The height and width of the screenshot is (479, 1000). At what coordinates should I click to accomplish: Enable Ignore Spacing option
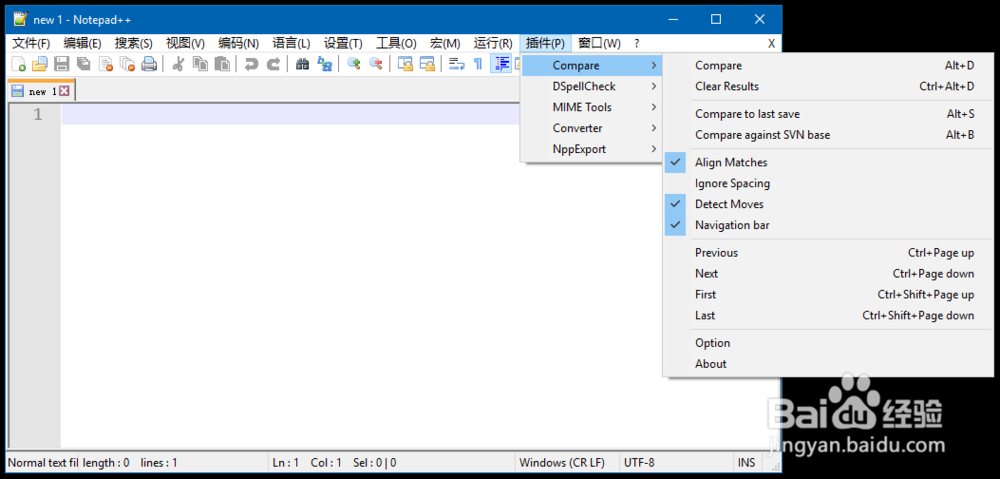click(x=829, y=184)
